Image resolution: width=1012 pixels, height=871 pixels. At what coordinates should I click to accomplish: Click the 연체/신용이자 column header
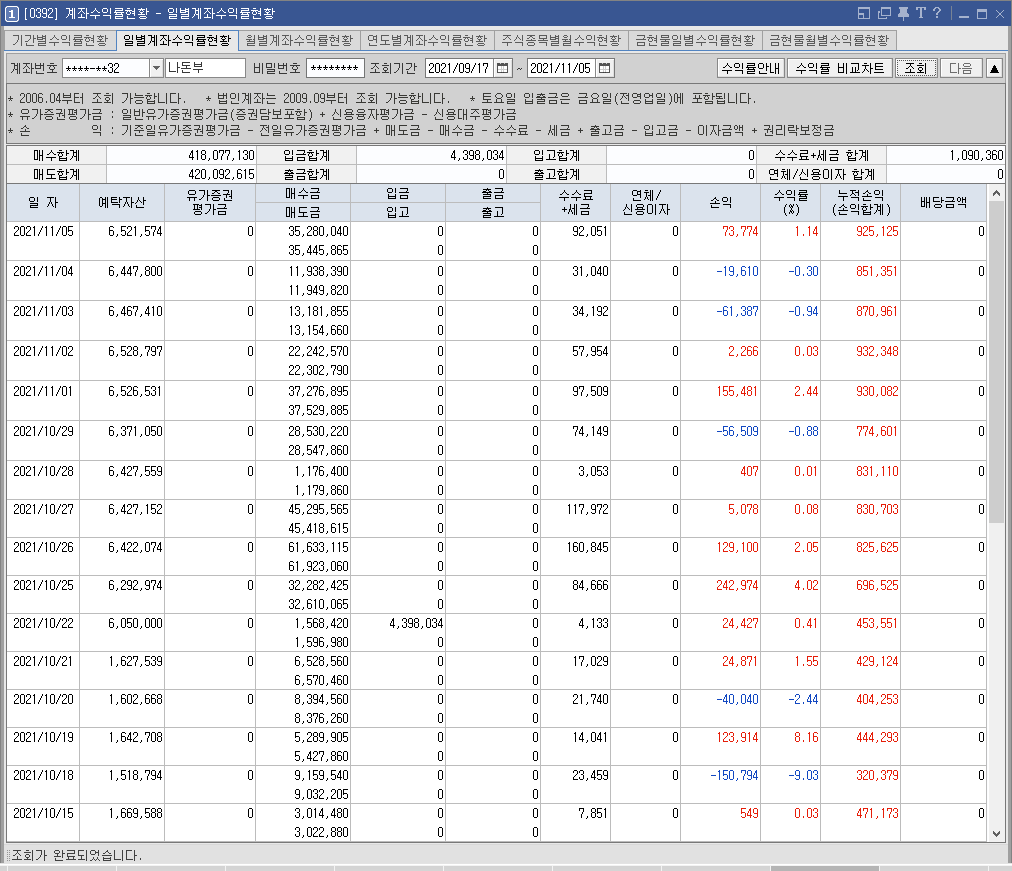[645, 203]
